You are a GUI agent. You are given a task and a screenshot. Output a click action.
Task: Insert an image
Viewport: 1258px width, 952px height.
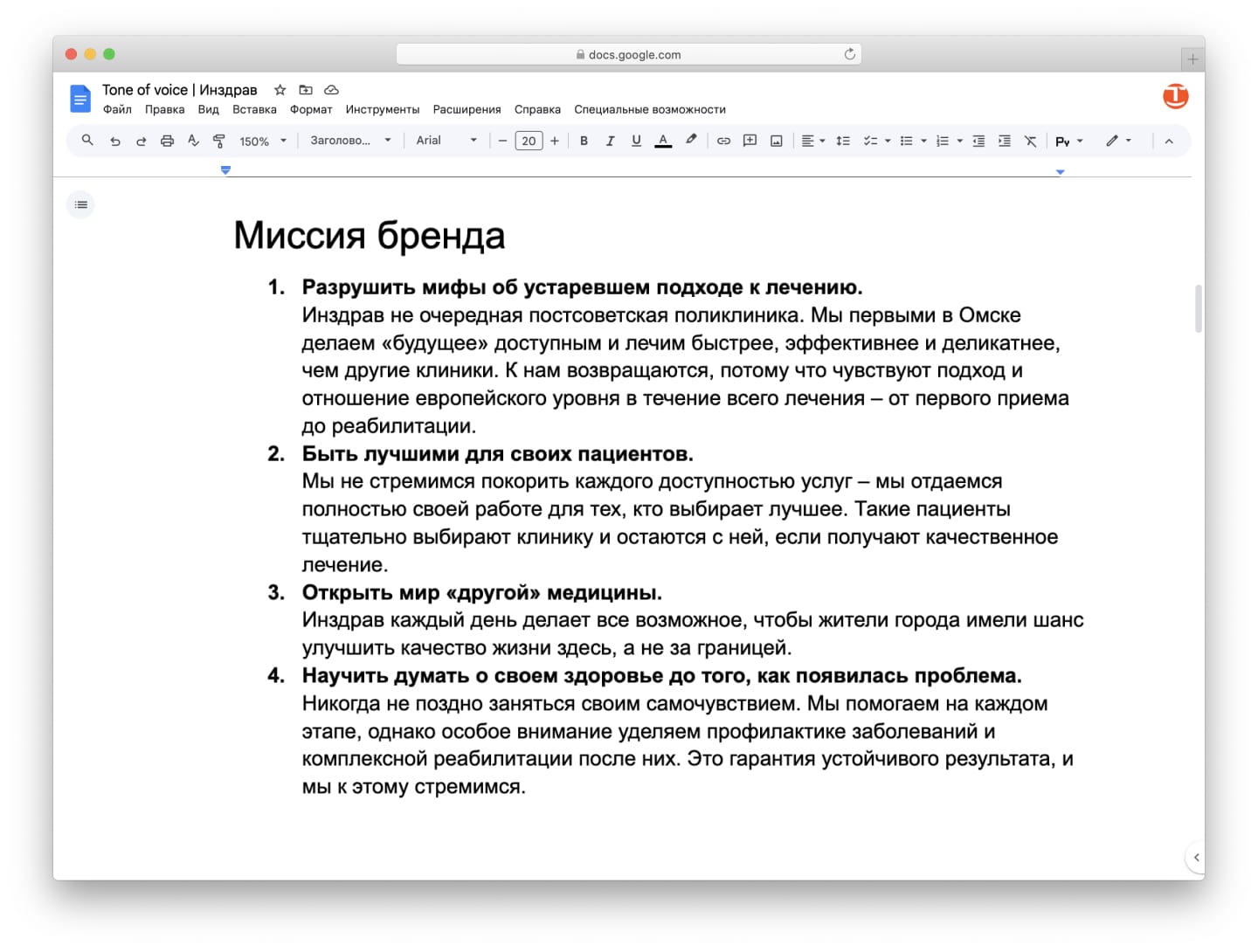776,141
